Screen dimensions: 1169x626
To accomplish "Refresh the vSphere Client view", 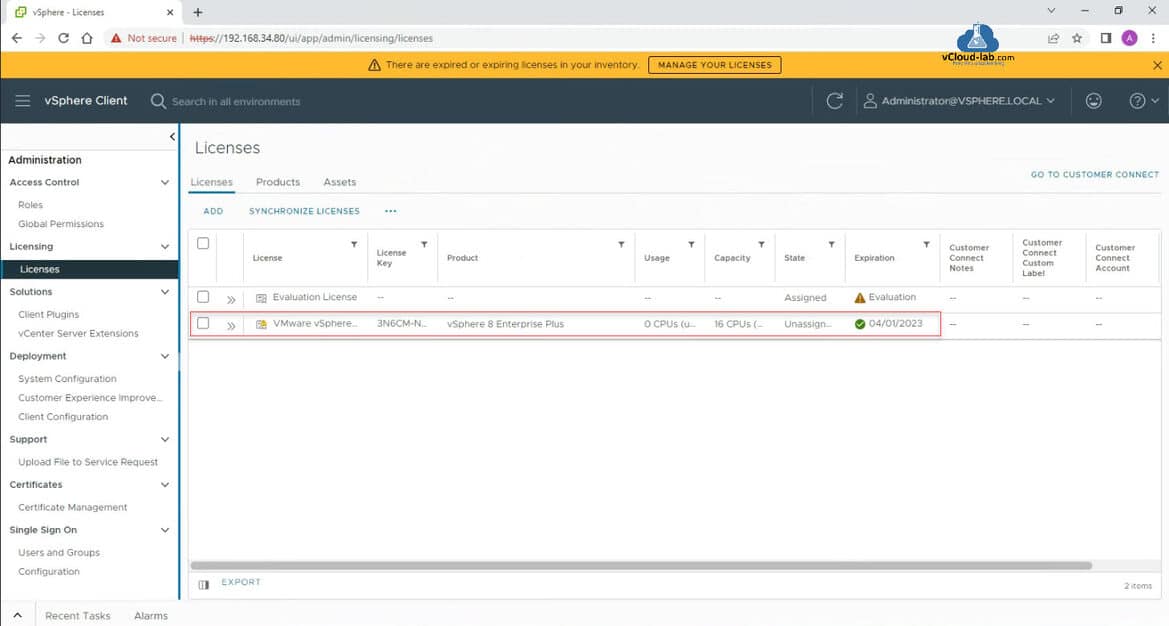I will coord(835,101).
